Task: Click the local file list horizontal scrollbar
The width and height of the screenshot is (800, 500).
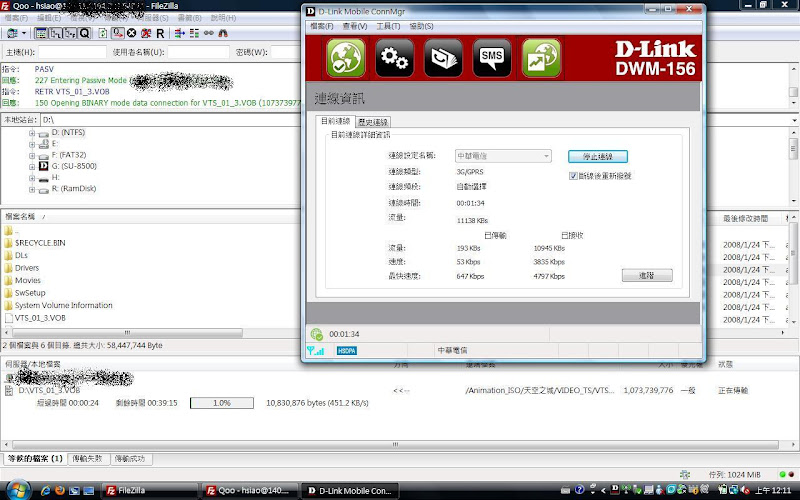Action: tap(128, 333)
